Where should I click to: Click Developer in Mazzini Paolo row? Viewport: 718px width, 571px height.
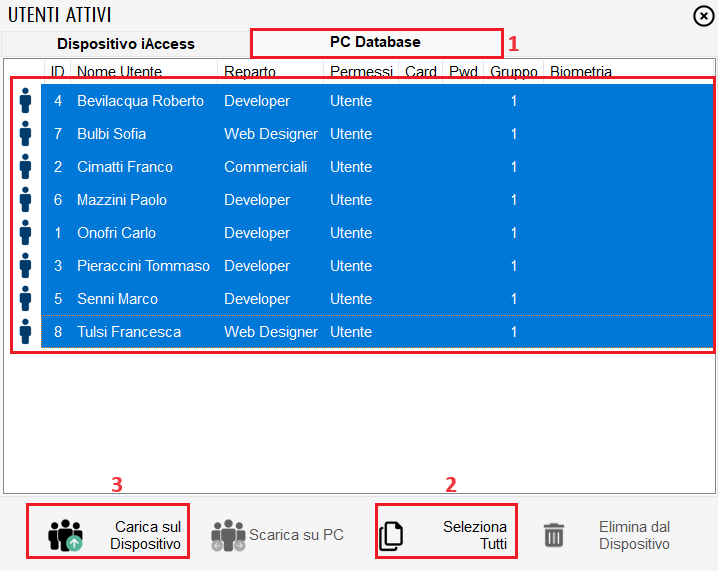point(257,200)
